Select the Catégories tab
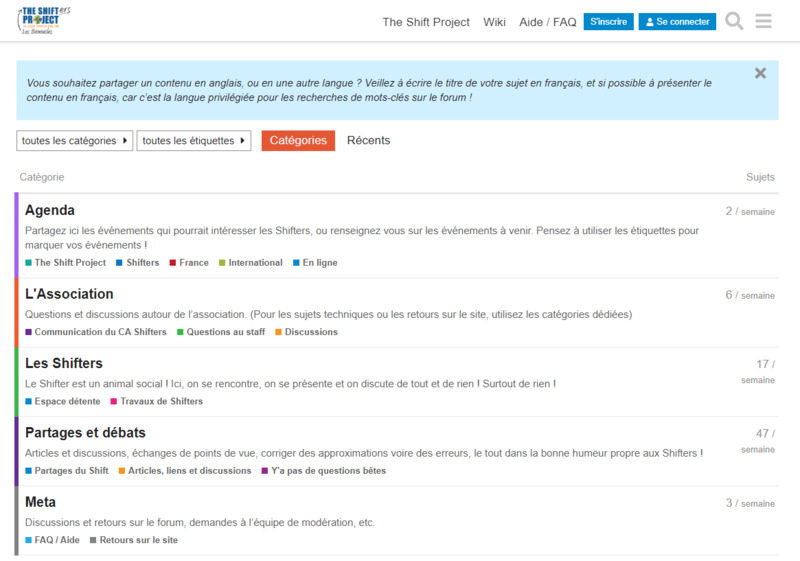Image resolution: width=800 pixels, height=561 pixels. tap(298, 141)
